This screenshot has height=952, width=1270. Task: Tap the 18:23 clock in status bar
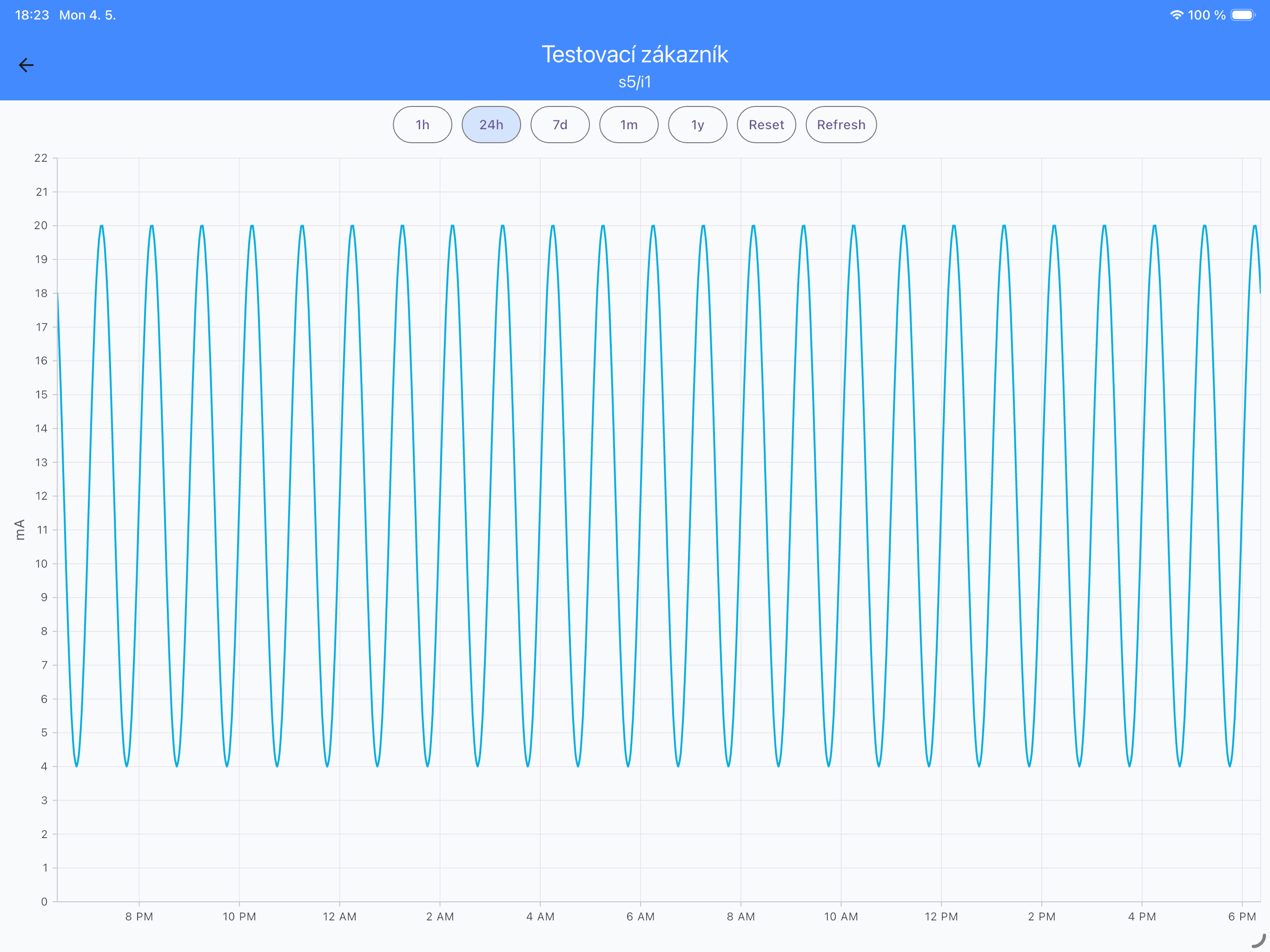click(32, 15)
